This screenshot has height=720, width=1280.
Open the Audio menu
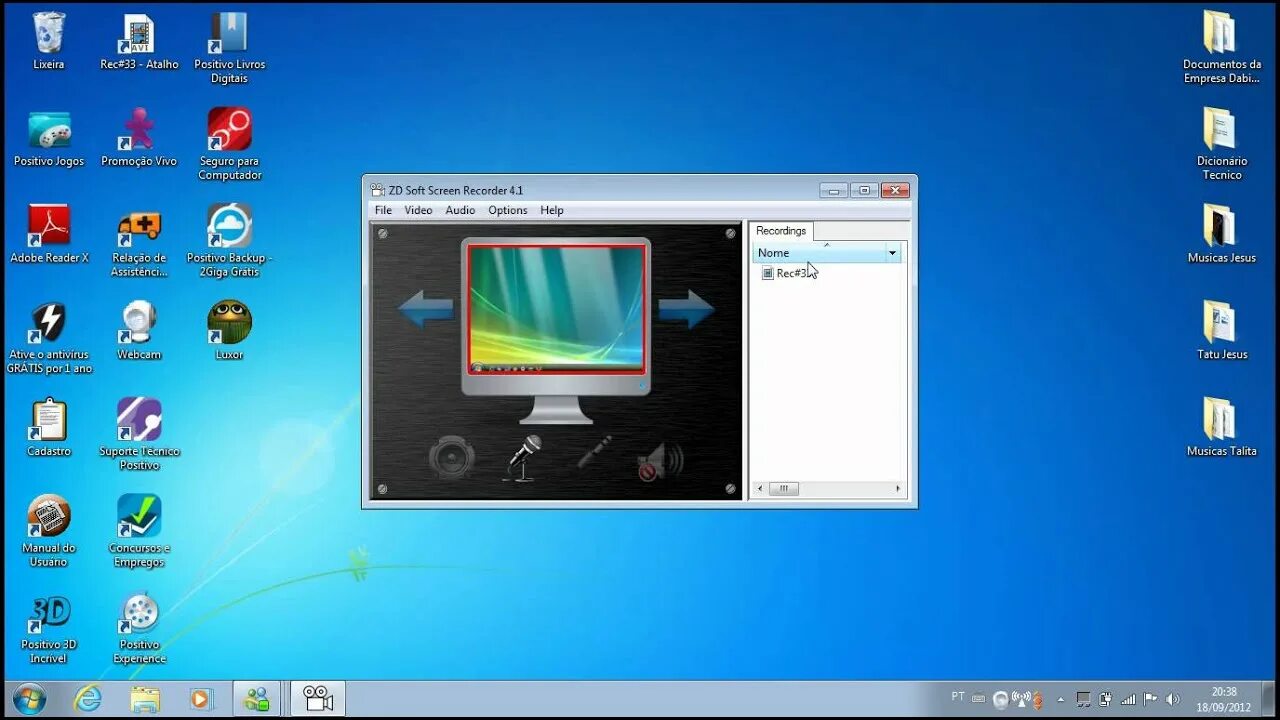click(x=460, y=210)
